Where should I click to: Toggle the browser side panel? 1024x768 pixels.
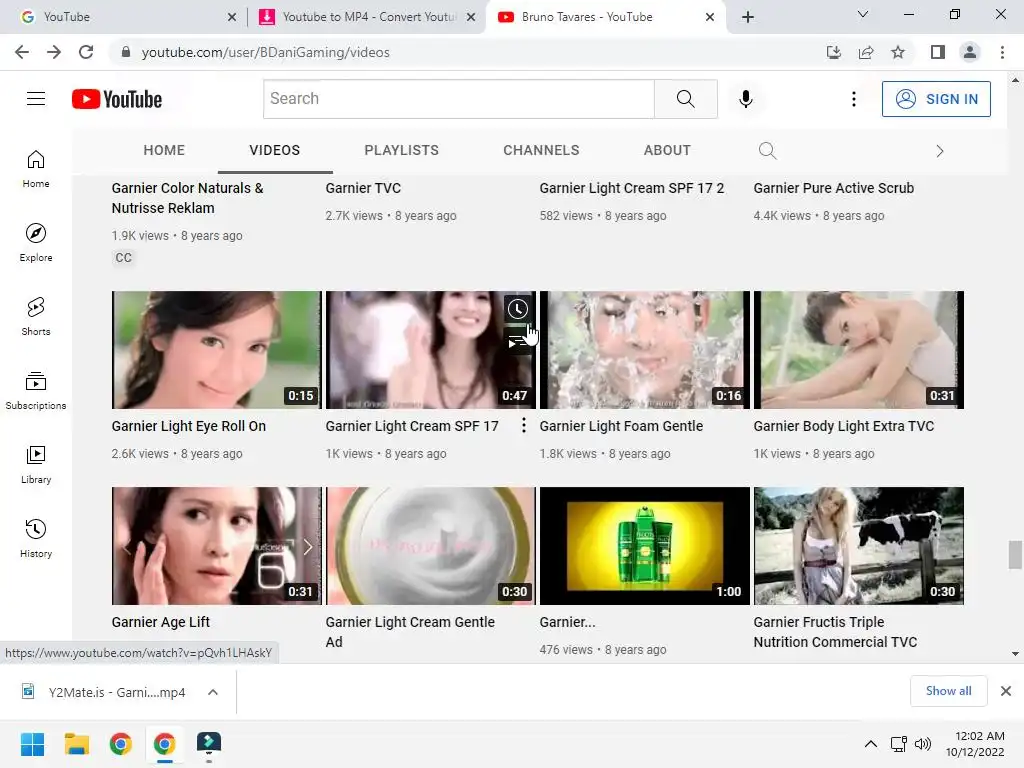coord(938,52)
